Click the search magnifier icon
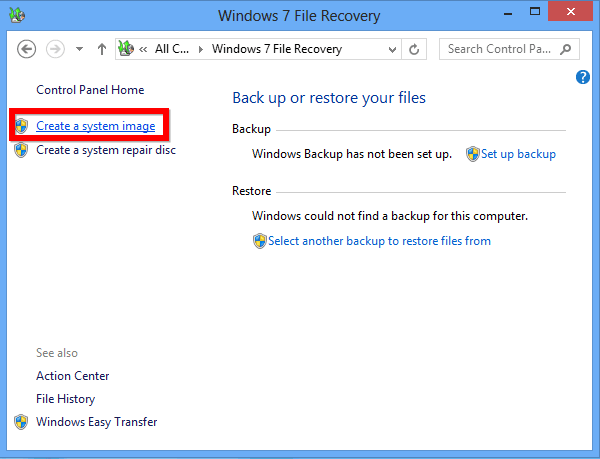The width and height of the screenshot is (600, 459). tap(567, 49)
